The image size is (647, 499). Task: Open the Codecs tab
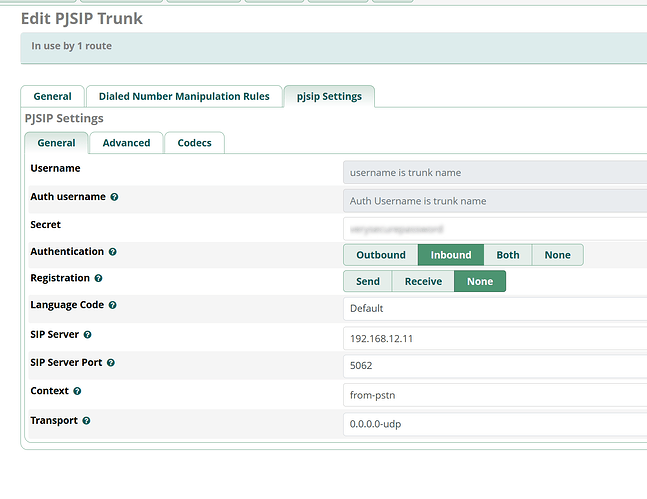(x=194, y=143)
